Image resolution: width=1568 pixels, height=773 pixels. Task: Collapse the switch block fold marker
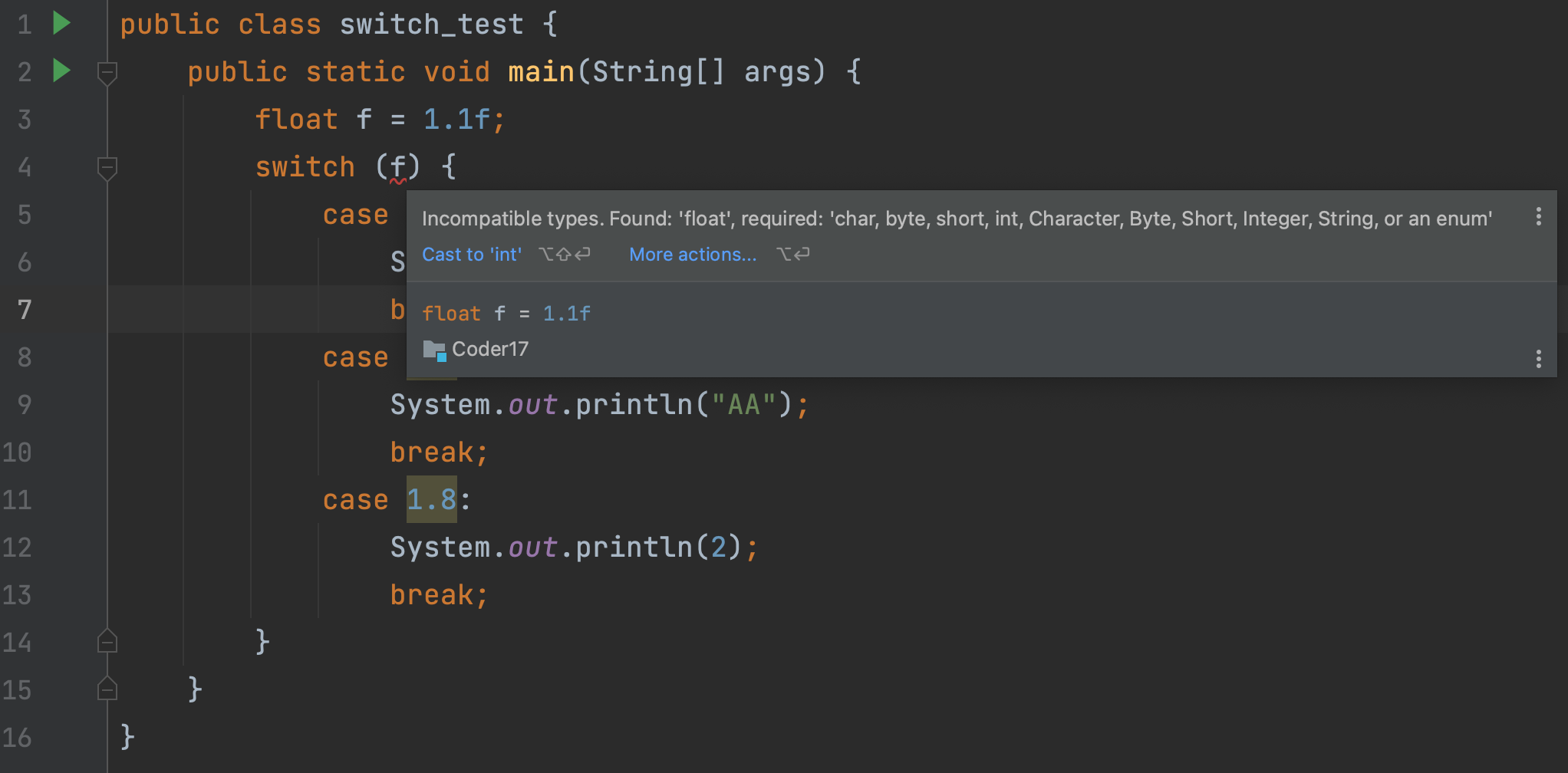point(107,169)
